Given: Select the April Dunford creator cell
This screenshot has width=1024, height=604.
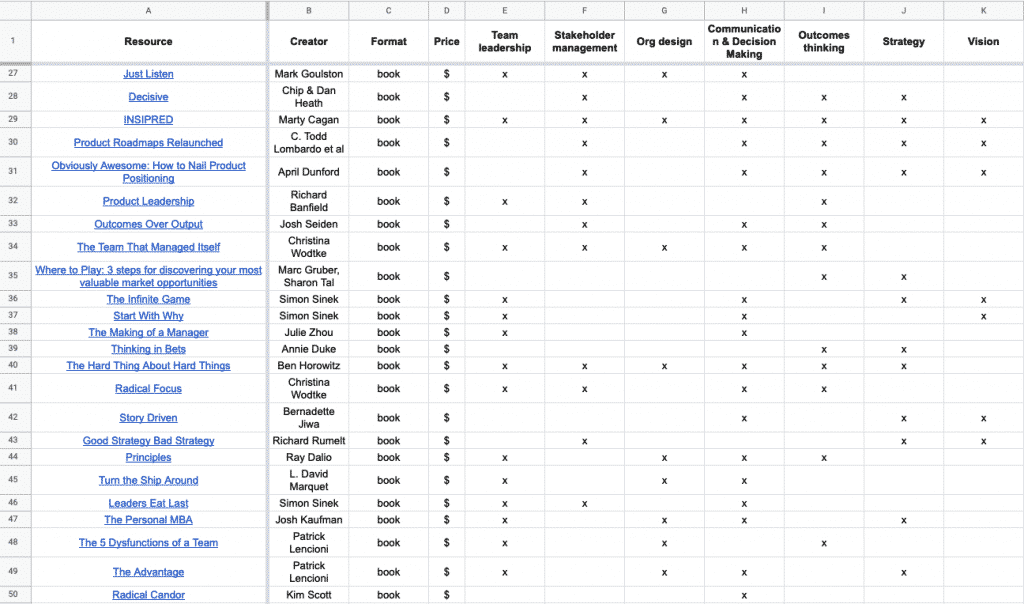Looking at the screenshot, I should (308, 172).
